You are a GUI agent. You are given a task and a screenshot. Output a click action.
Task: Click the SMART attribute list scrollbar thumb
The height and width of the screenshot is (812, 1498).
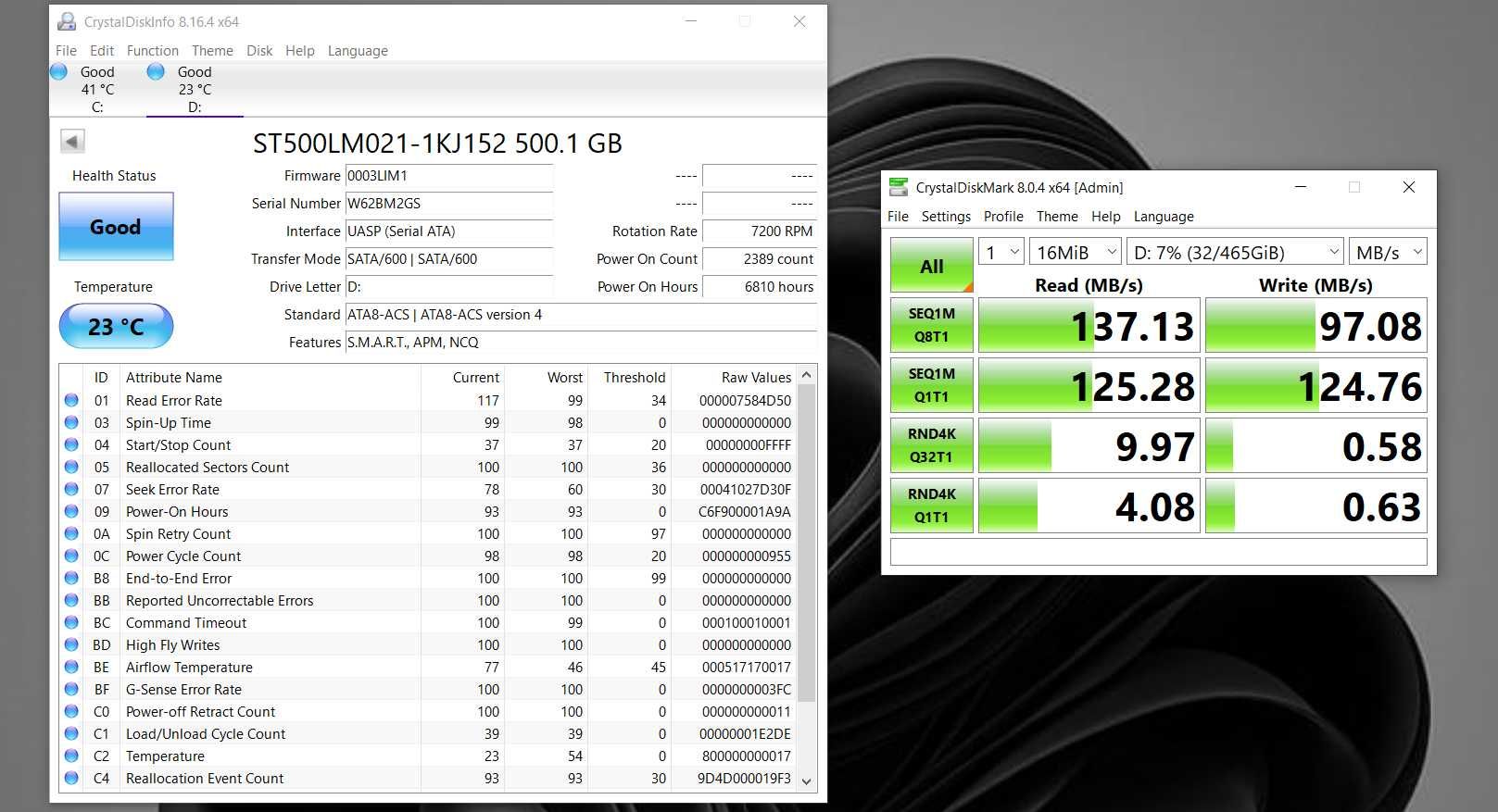(x=806, y=543)
